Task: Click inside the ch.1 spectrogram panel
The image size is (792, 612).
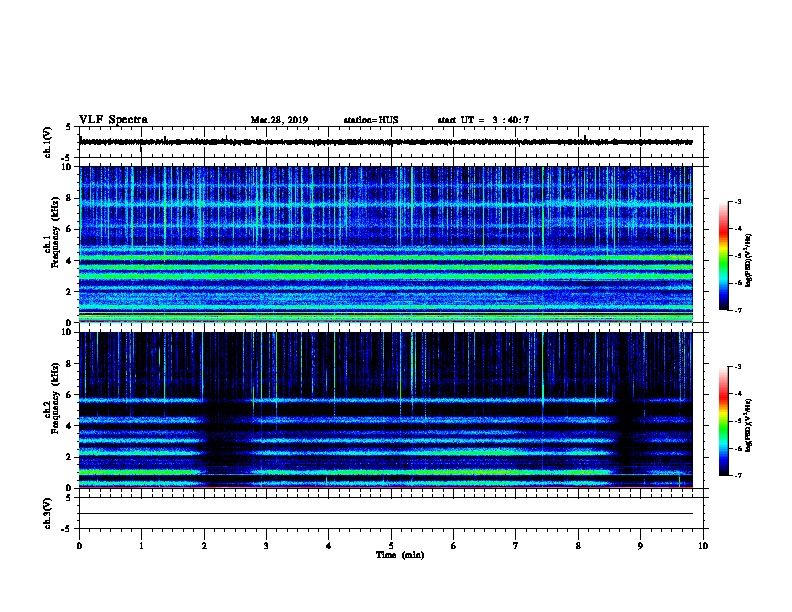Action: 386,244
